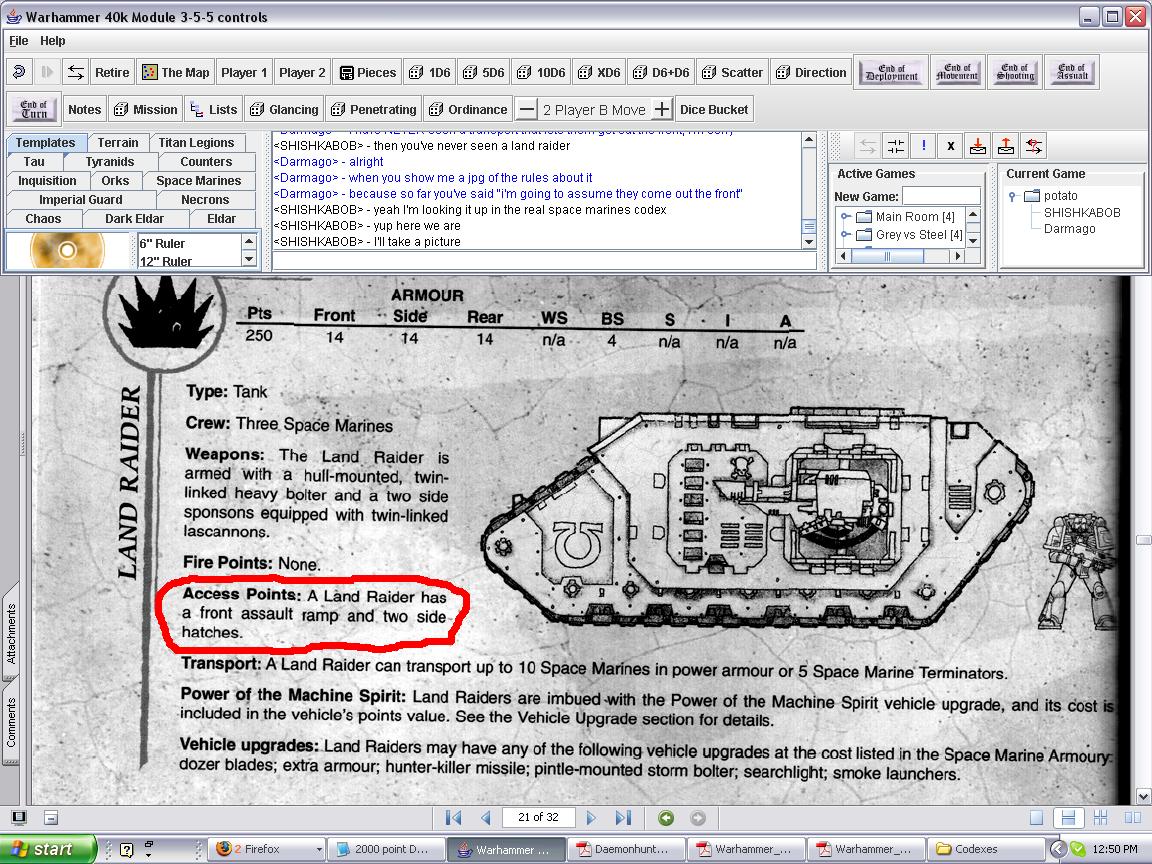Roll Glancing hit dice

284,109
